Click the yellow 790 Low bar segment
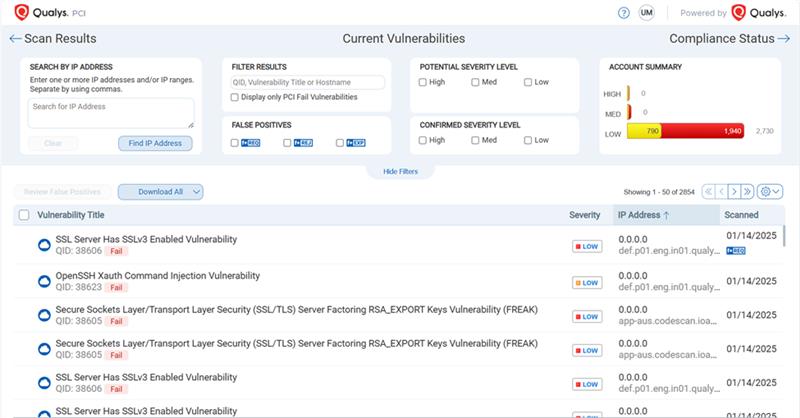800x418 pixels. pos(644,131)
